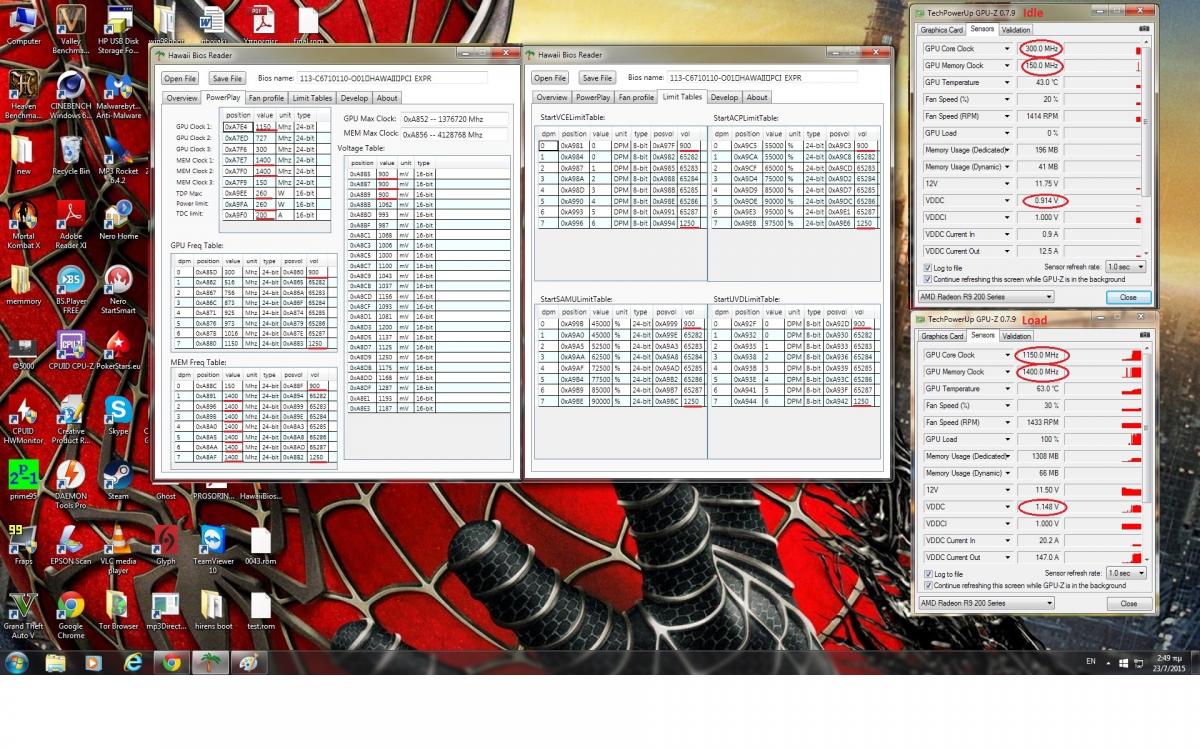The width and height of the screenshot is (1200, 750).
Task: Open sensor refresh rate dropdown in Idle GPU-Z
Action: 1125,268
